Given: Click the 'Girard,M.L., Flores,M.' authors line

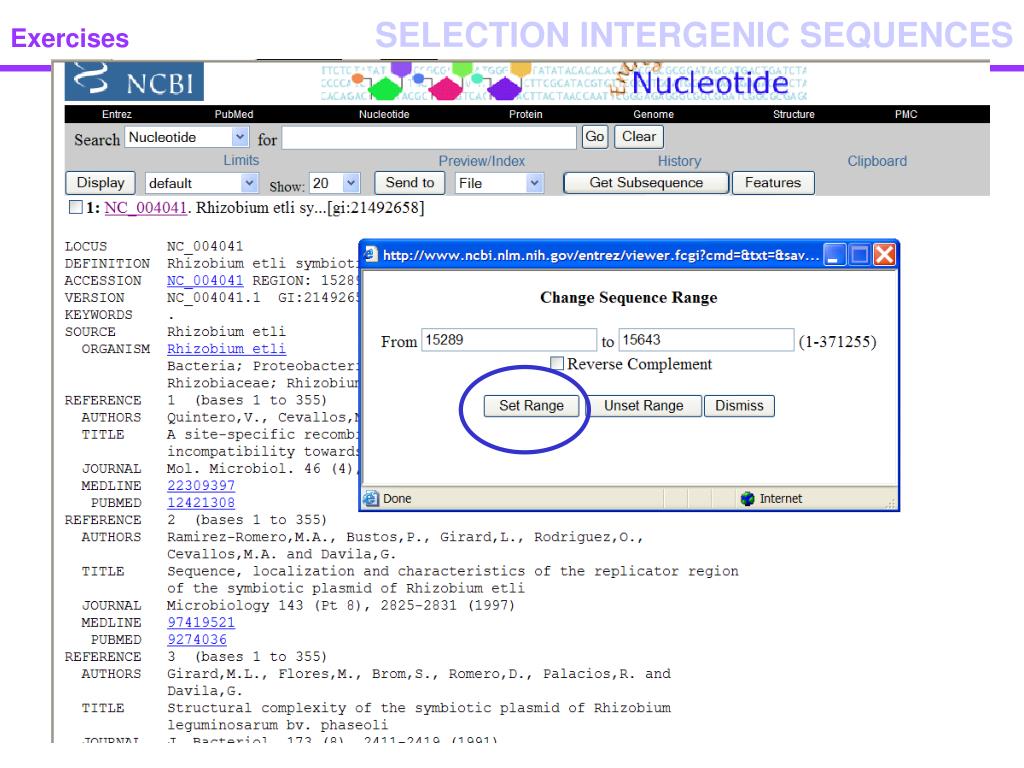Looking at the screenshot, I should [419, 674].
